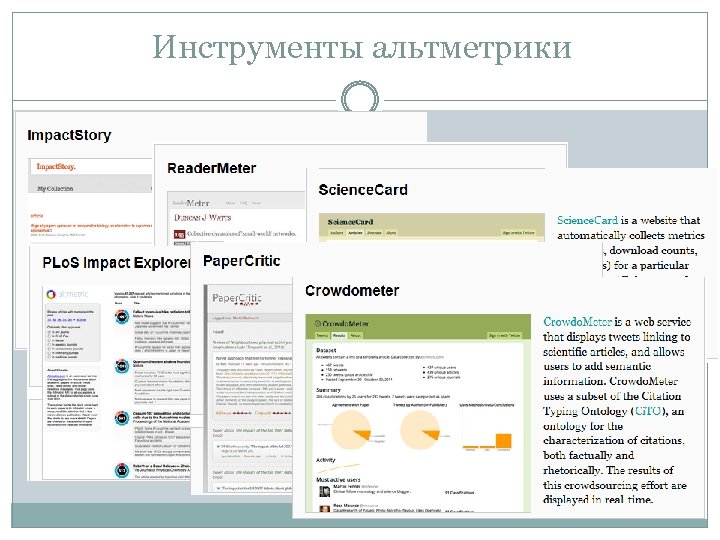Click the Dataset section label in CrowdoMeter

point(326,350)
